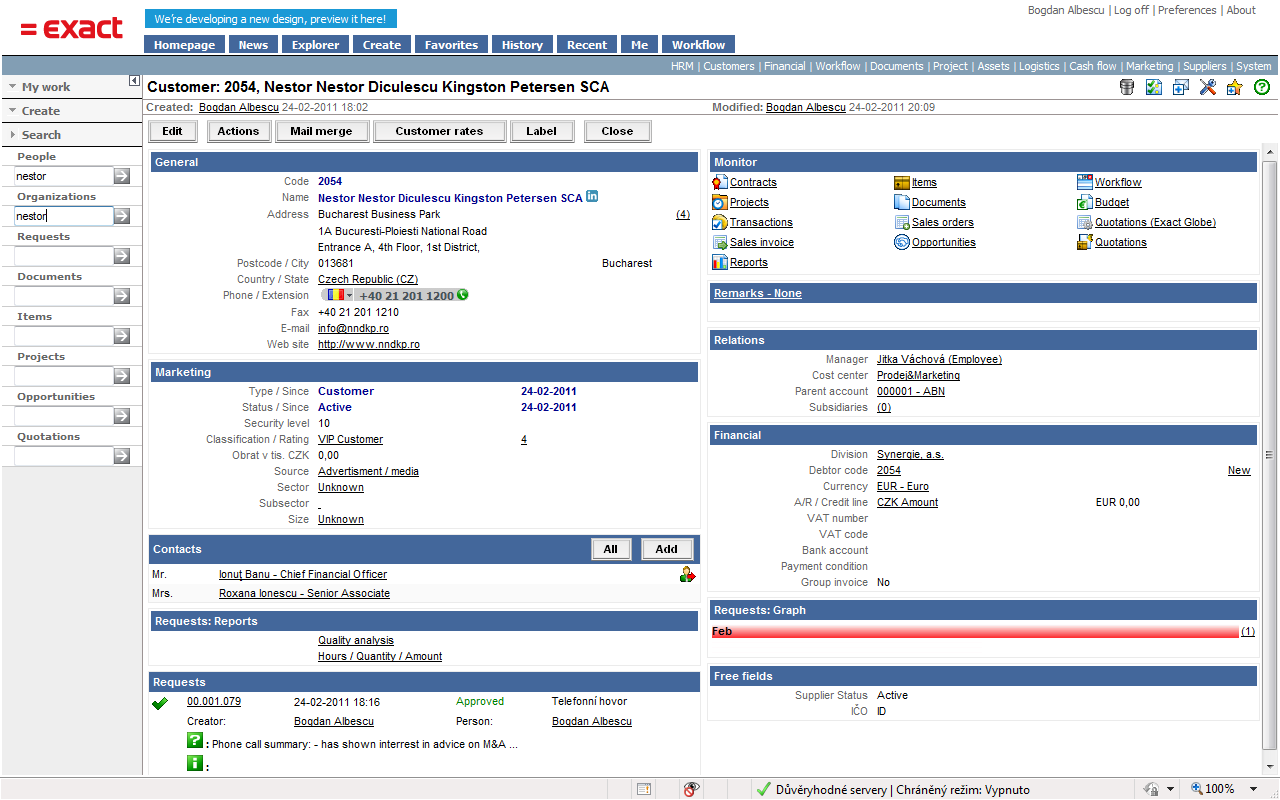1280x800 pixels.
Task: Run People search arrow button
Action: [122, 176]
